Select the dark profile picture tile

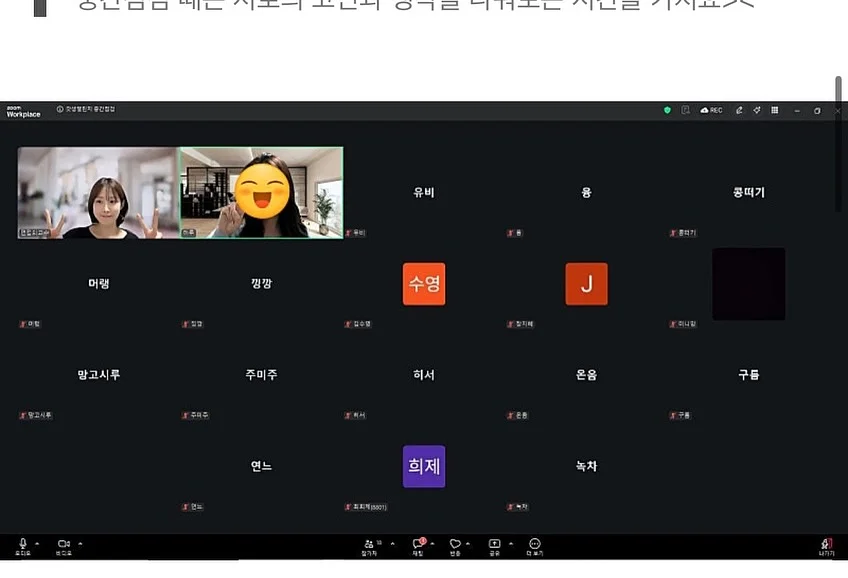click(x=748, y=284)
